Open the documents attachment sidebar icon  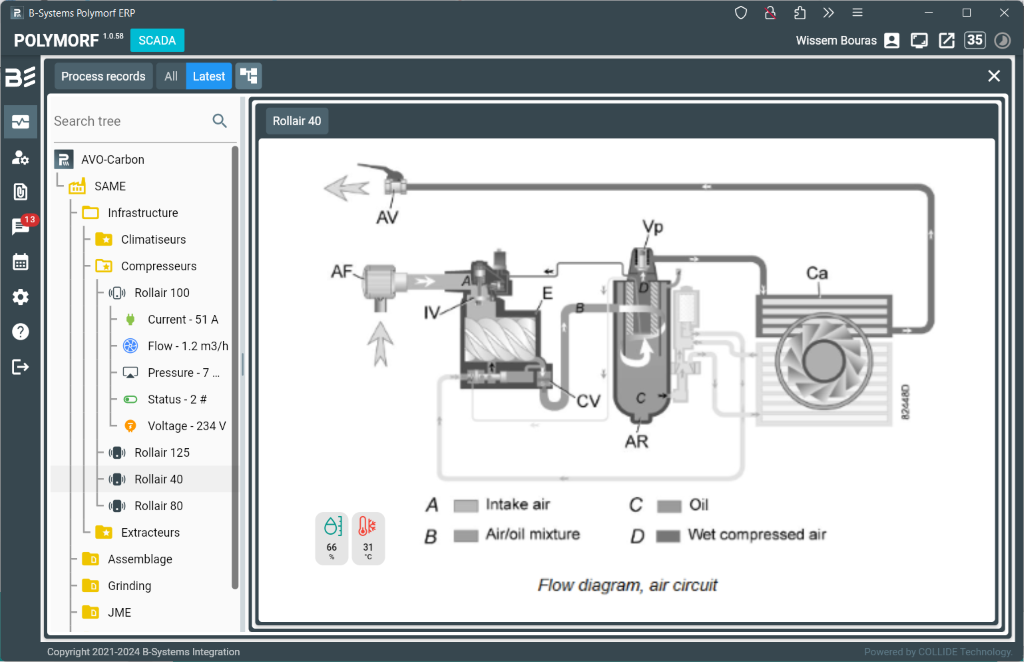click(20, 192)
